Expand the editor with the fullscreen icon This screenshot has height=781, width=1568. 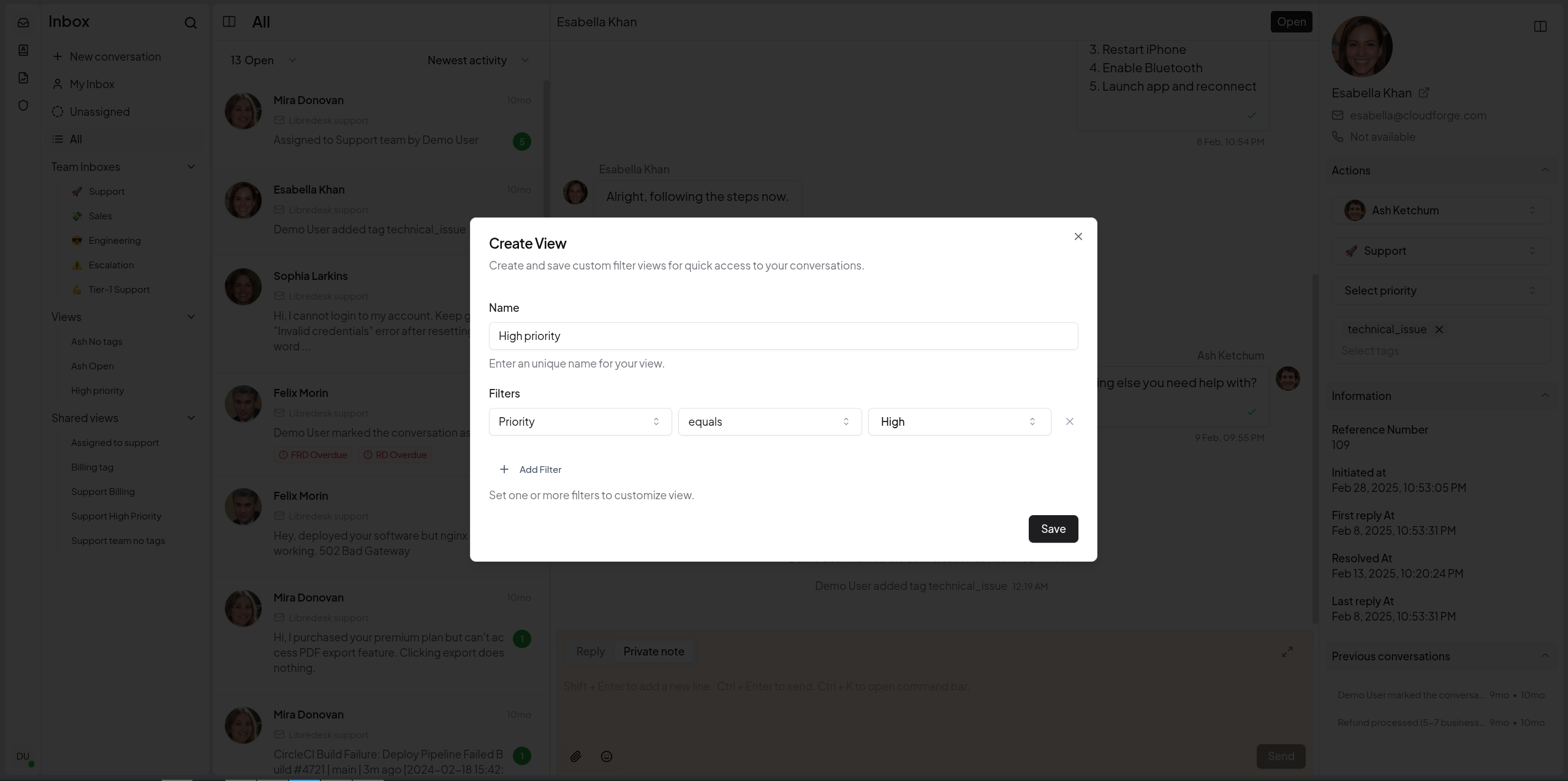[1287, 652]
